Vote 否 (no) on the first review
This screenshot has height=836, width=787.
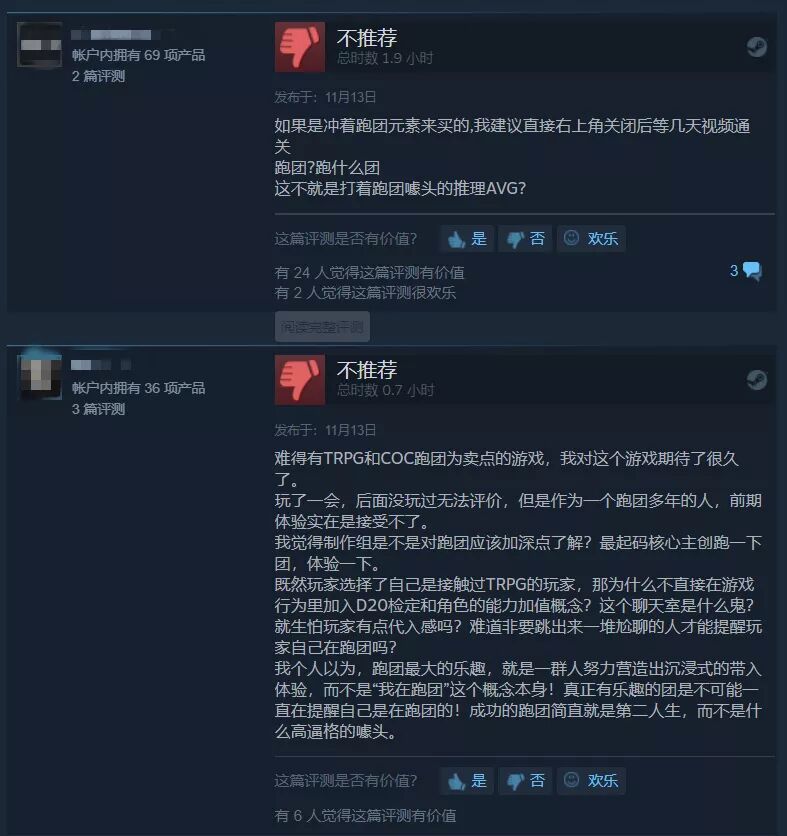click(525, 238)
